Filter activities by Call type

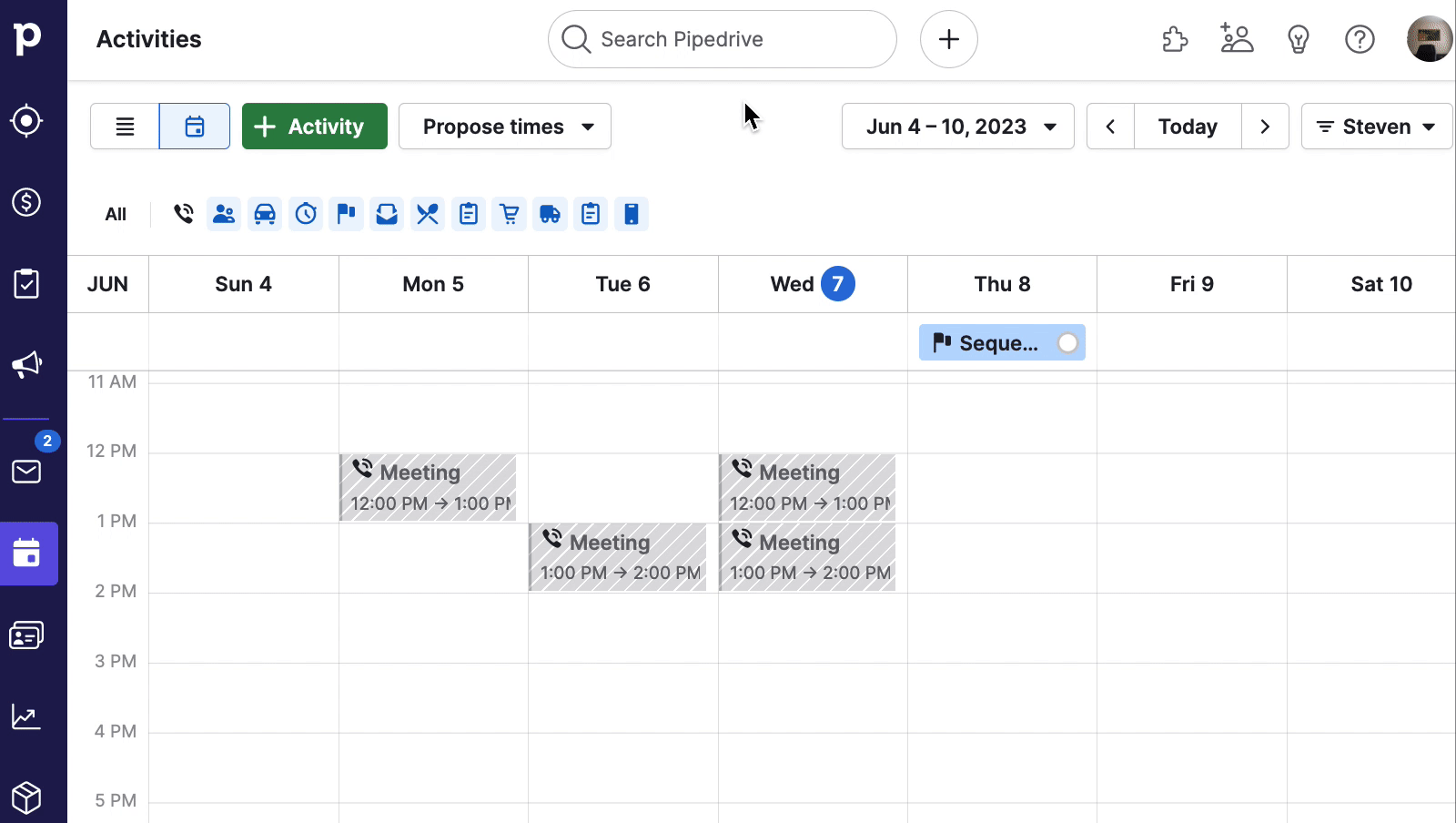click(183, 214)
